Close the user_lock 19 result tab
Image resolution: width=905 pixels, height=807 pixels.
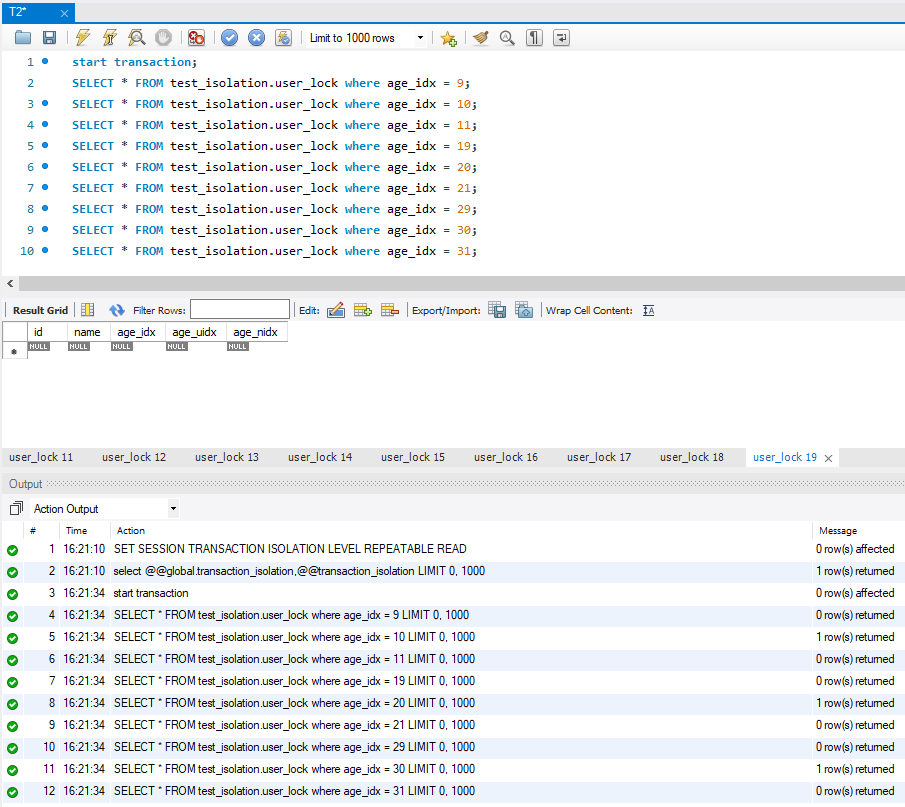tap(828, 458)
